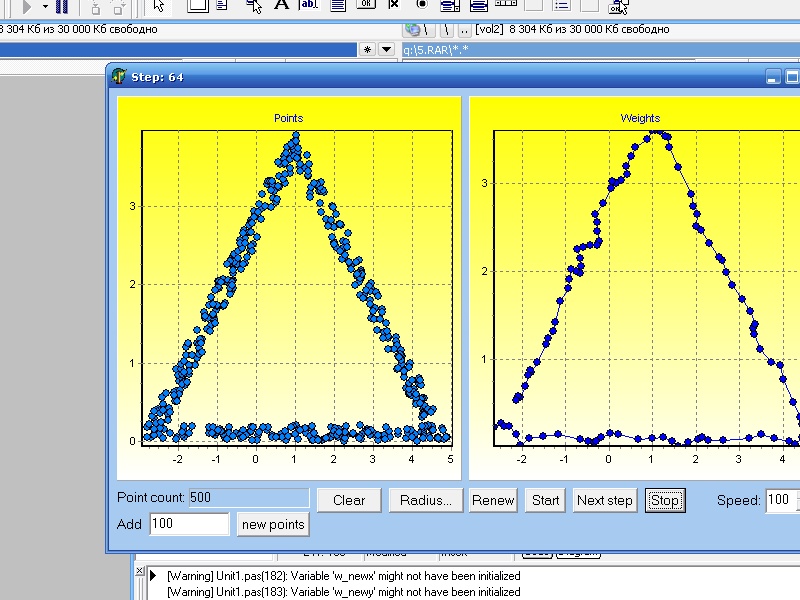This screenshot has height=600, width=800.
Task: Open the dropdown next to Run button
Action: [45, 6]
